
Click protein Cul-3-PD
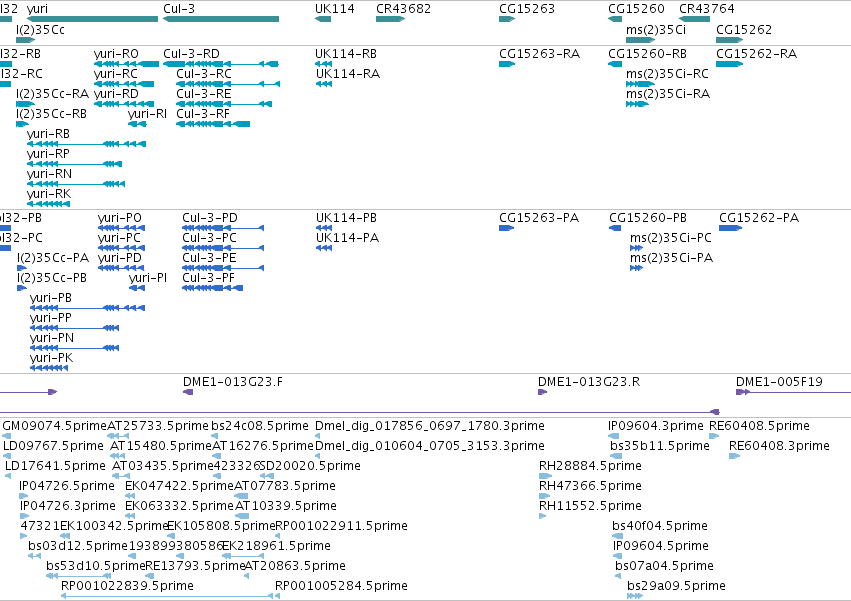tap(223, 228)
